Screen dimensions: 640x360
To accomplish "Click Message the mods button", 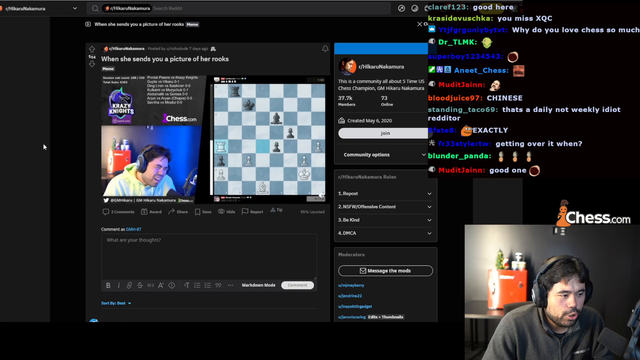I will tap(385, 271).
